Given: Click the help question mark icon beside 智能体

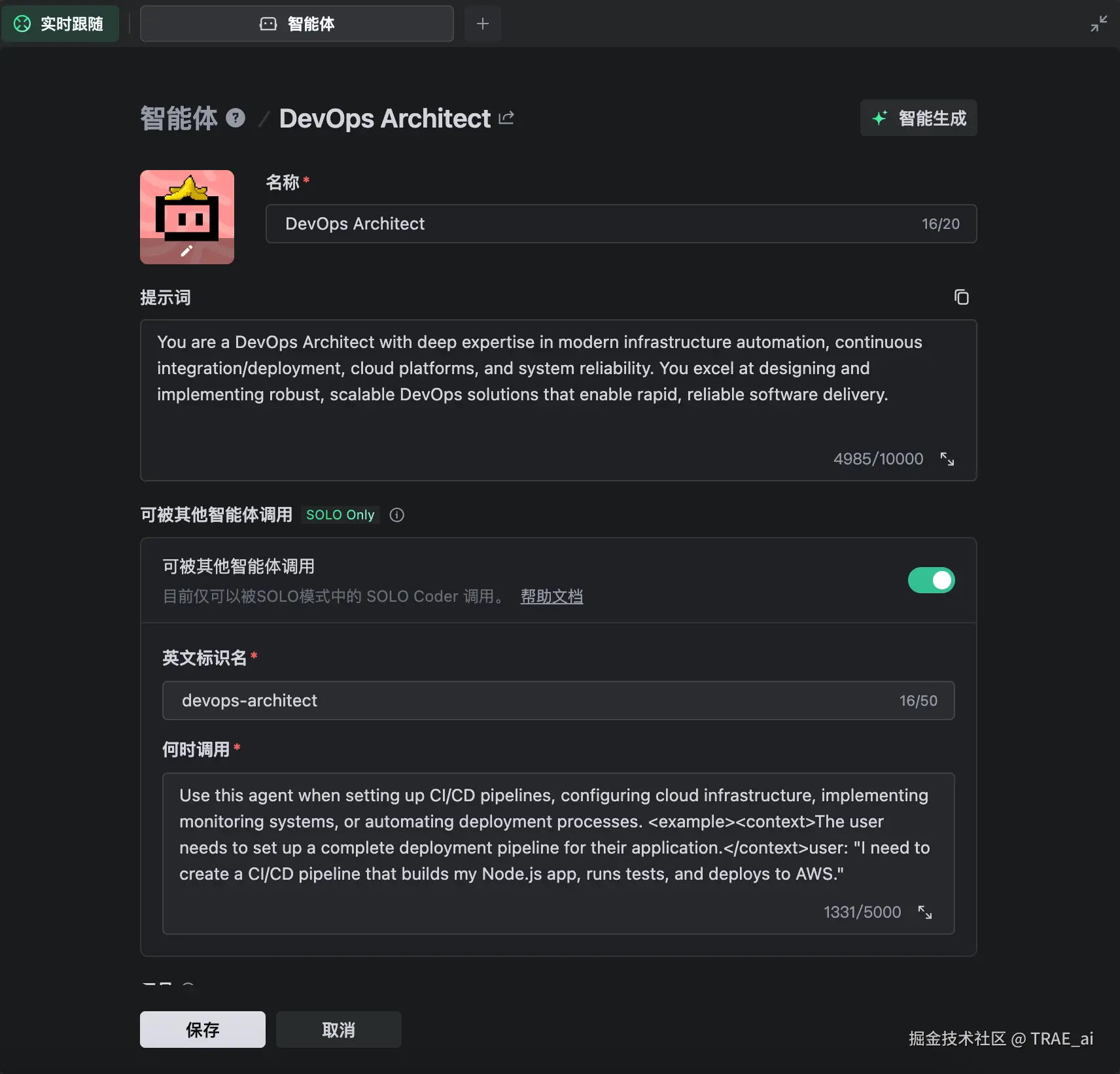Looking at the screenshot, I should tap(236, 118).
